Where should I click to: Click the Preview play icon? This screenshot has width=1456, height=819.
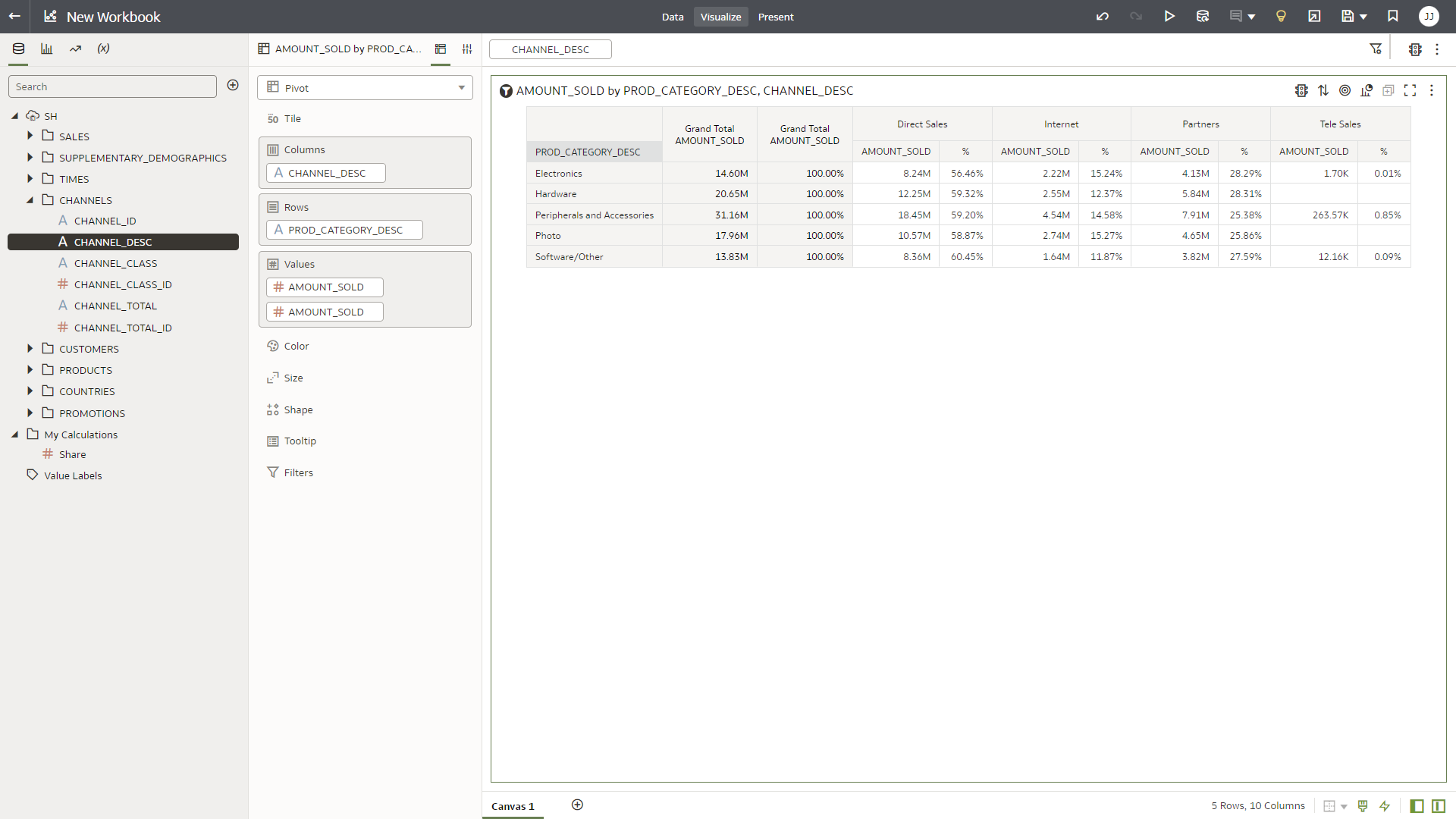pos(1169,17)
